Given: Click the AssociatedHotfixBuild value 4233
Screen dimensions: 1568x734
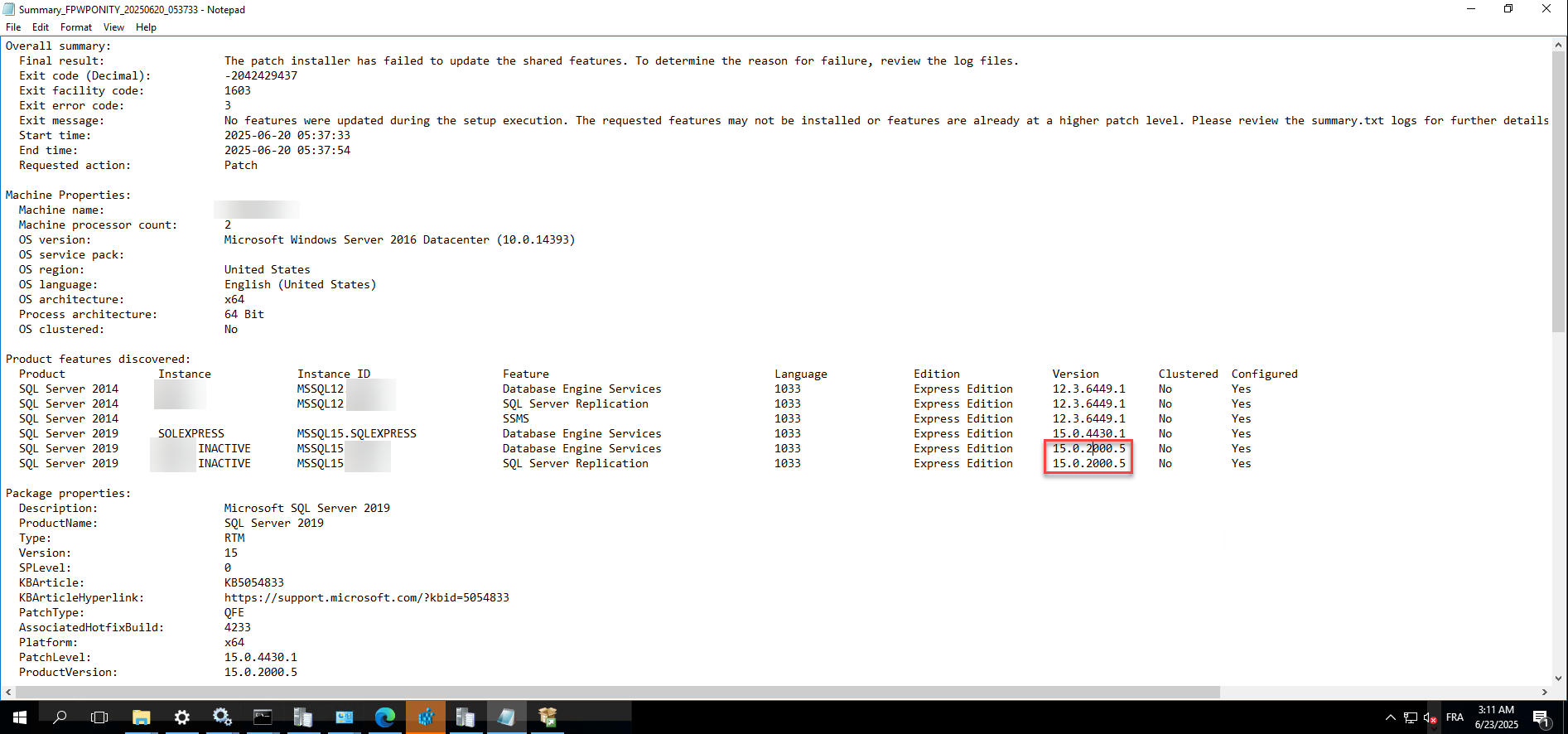Looking at the screenshot, I should pos(238,627).
